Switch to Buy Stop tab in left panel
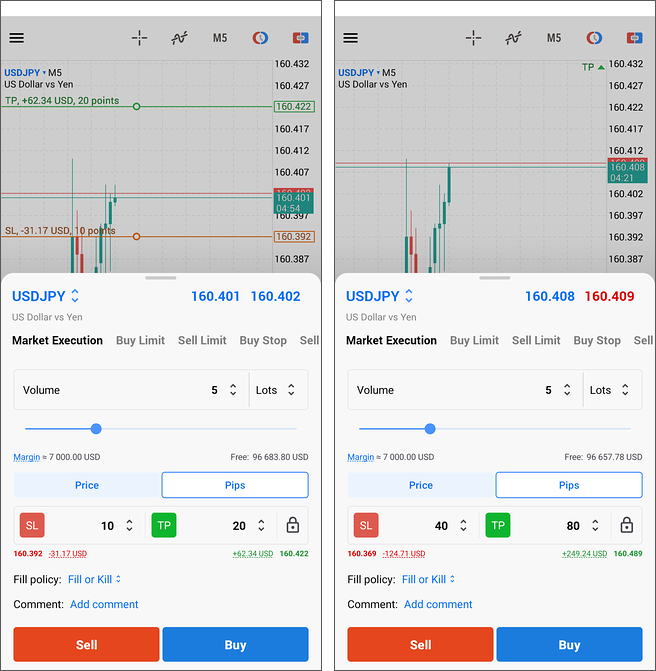 tap(263, 340)
